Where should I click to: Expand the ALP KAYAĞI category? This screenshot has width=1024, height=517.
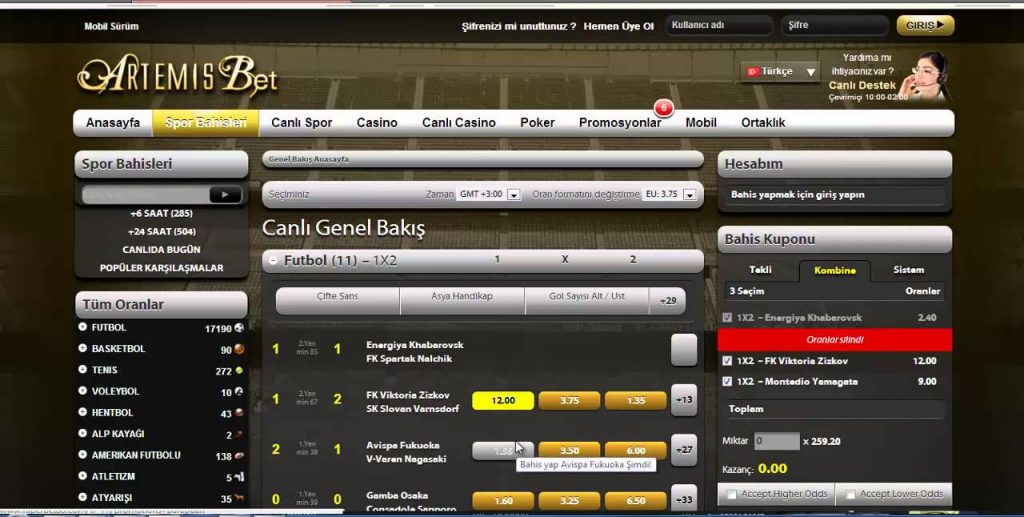tap(82, 433)
